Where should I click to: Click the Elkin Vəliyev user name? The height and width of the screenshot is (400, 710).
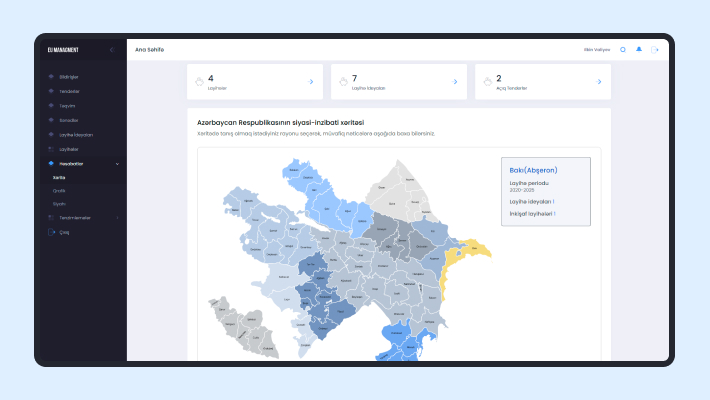pyautogui.click(x=597, y=49)
